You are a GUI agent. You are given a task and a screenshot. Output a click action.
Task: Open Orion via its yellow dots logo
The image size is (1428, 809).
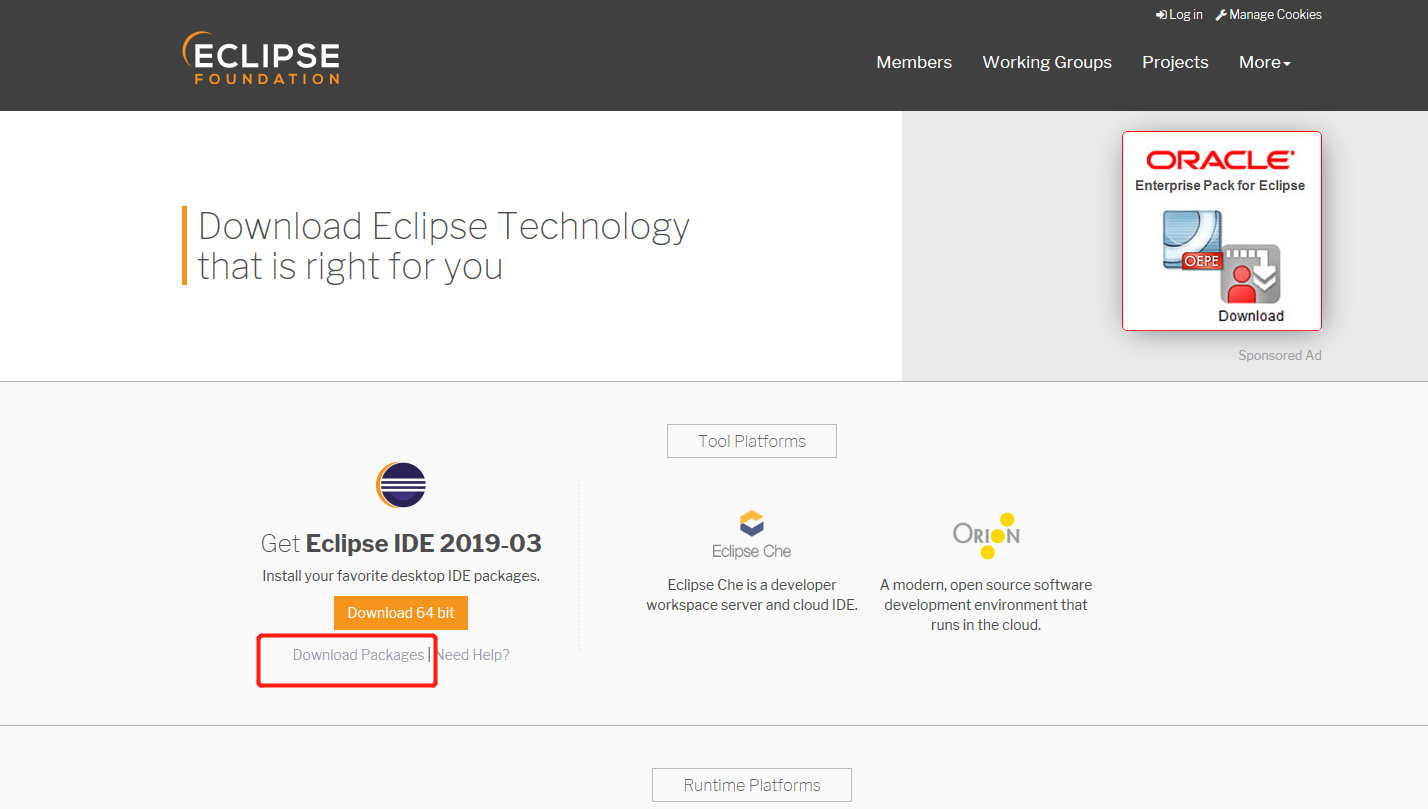pyautogui.click(x=986, y=535)
